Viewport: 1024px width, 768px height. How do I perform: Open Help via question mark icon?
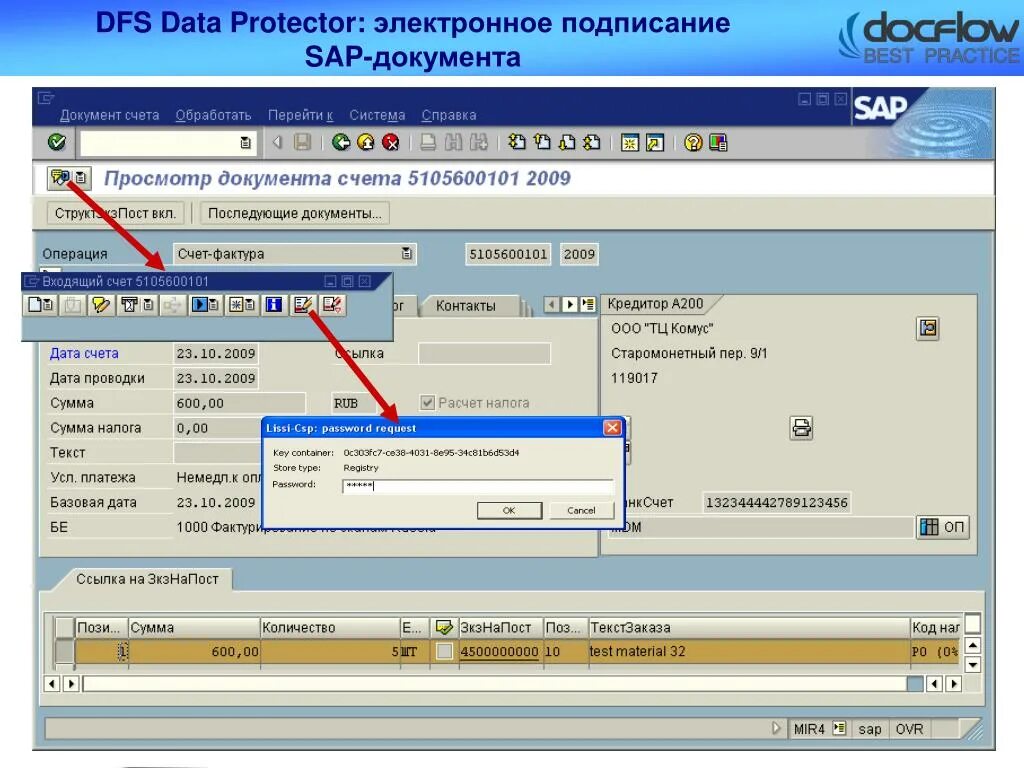point(693,142)
